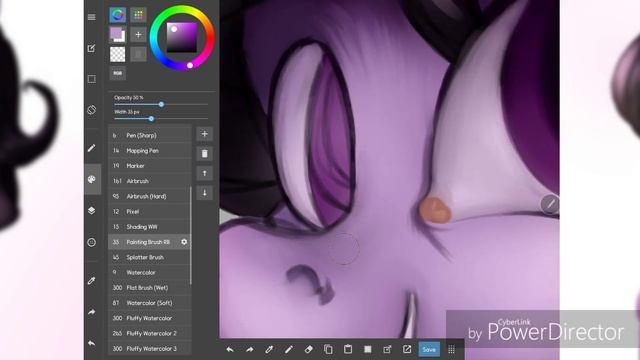Select the selection rectangle tool in sidebar
640x360 pixels.
pos(91,79)
